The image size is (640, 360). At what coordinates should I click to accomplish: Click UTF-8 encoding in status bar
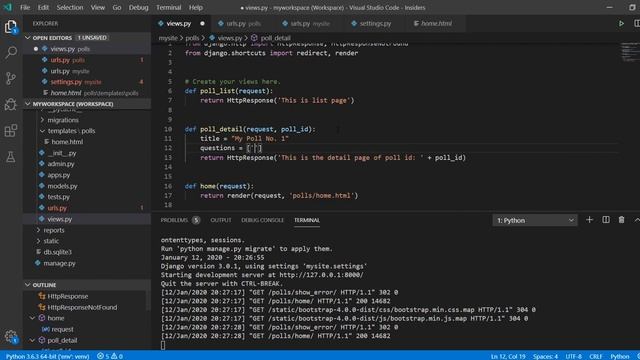[x=573, y=356]
